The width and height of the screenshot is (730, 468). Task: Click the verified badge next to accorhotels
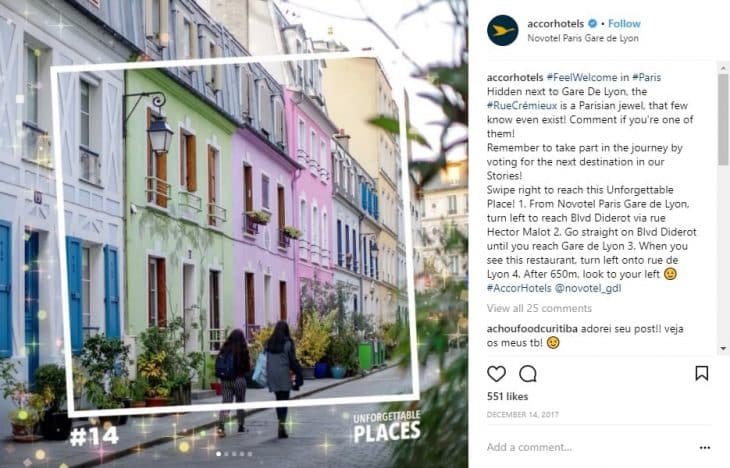point(592,23)
